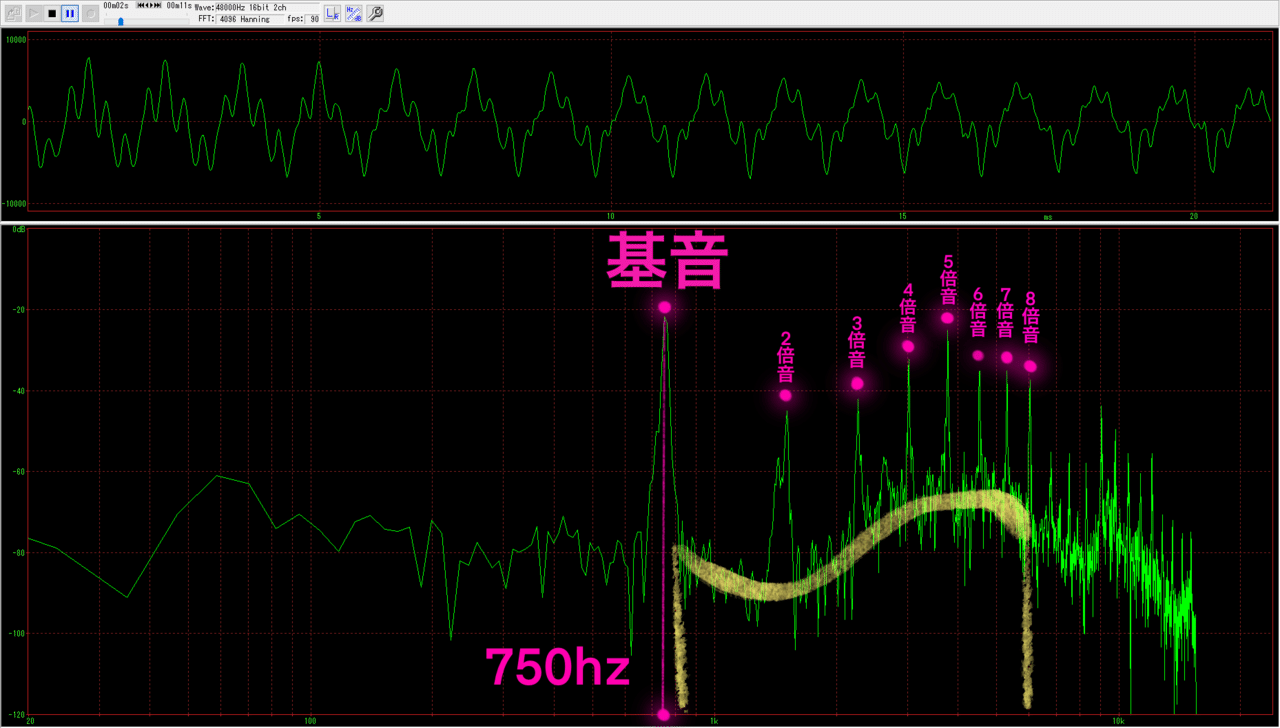
Task: Click the 1k frequency axis label
Action: click(x=714, y=720)
